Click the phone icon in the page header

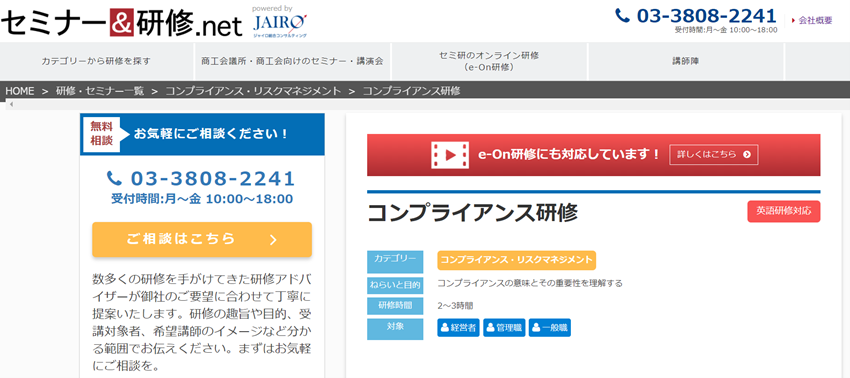(x=623, y=15)
